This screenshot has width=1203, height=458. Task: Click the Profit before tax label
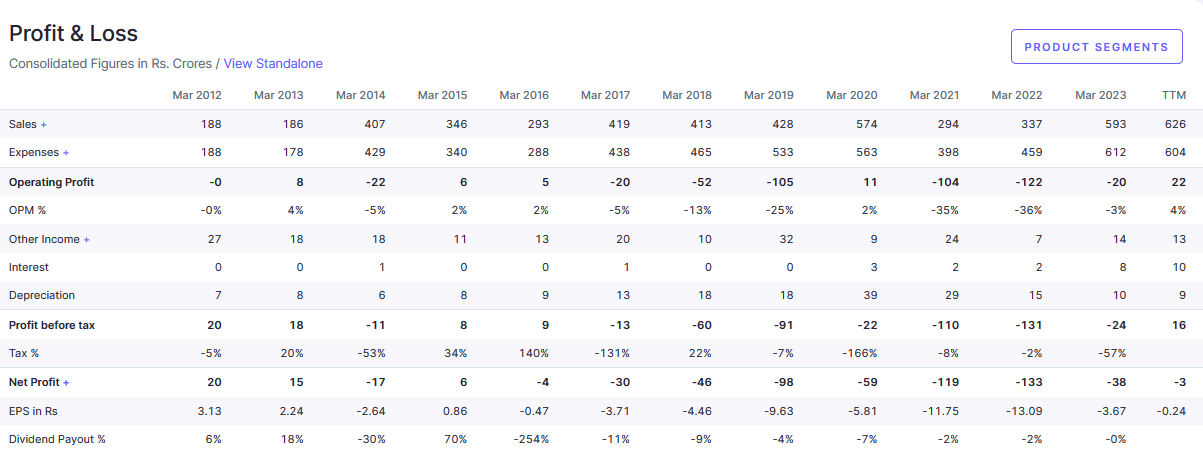[52, 325]
